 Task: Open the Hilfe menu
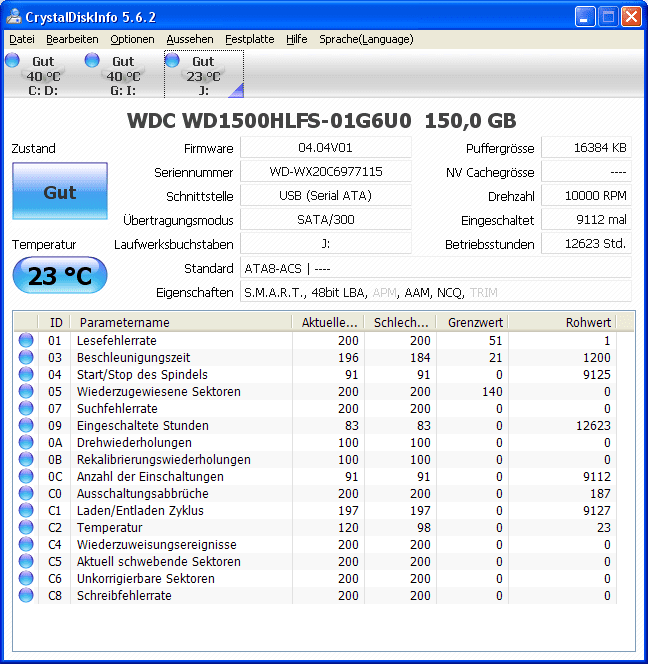(296, 39)
